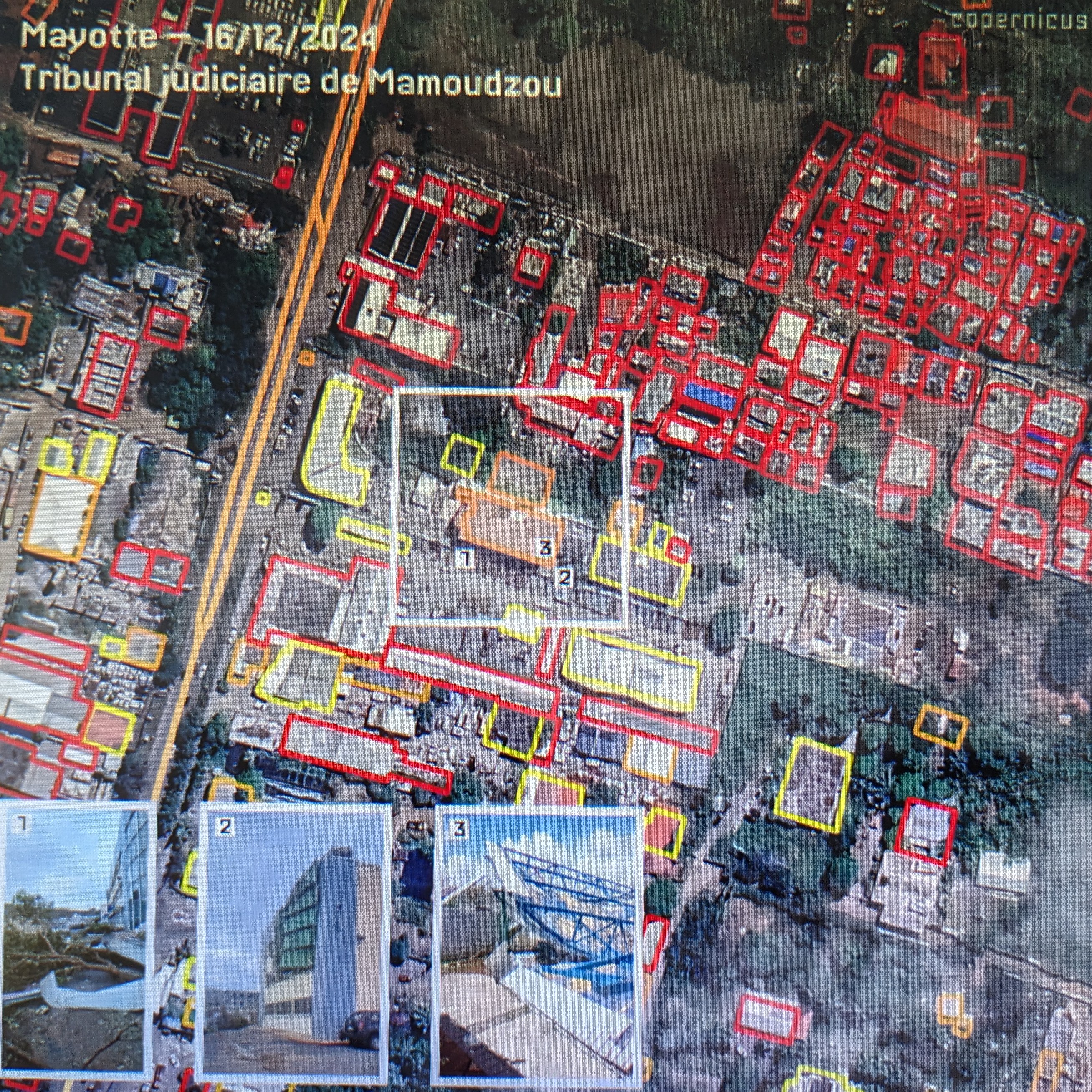Click the Copernicus logo
1092x1092 pixels.
pyautogui.click(x=1020, y=20)
